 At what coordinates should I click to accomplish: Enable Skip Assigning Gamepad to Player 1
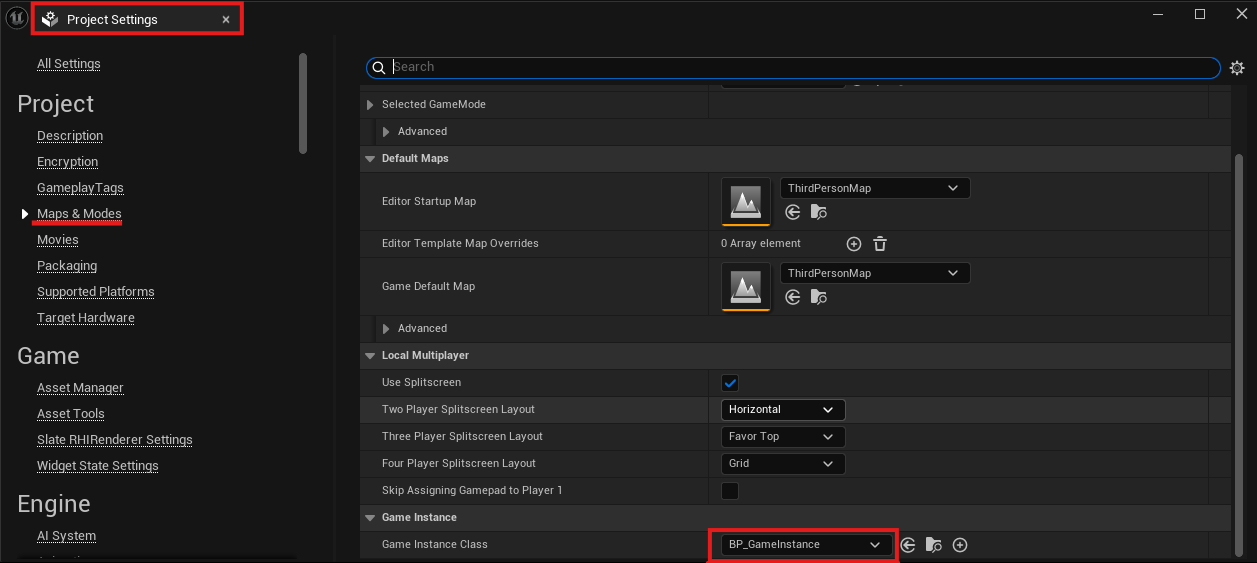[730, 491]
